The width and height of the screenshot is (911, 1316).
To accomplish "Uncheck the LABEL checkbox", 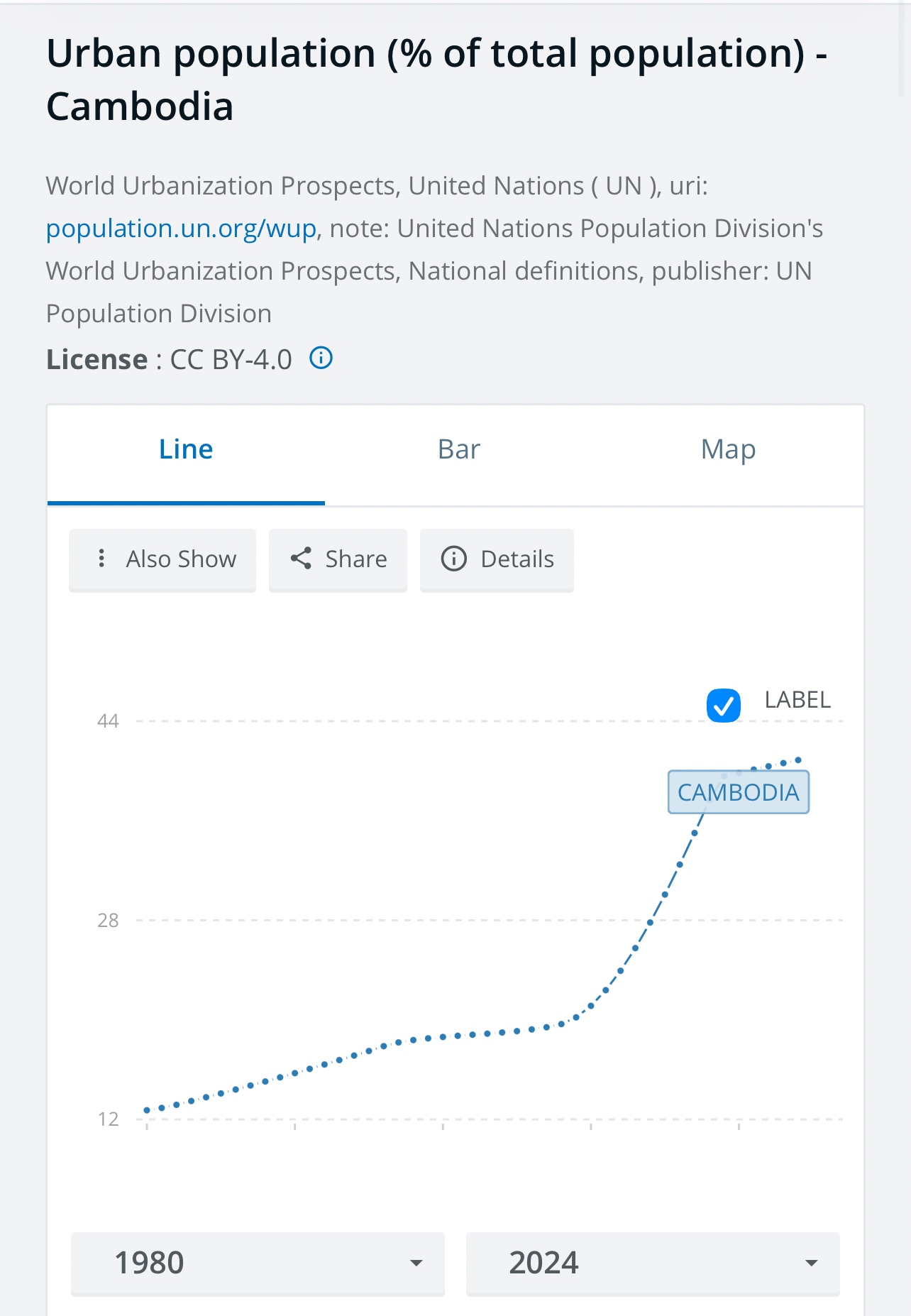I will 723,706.
